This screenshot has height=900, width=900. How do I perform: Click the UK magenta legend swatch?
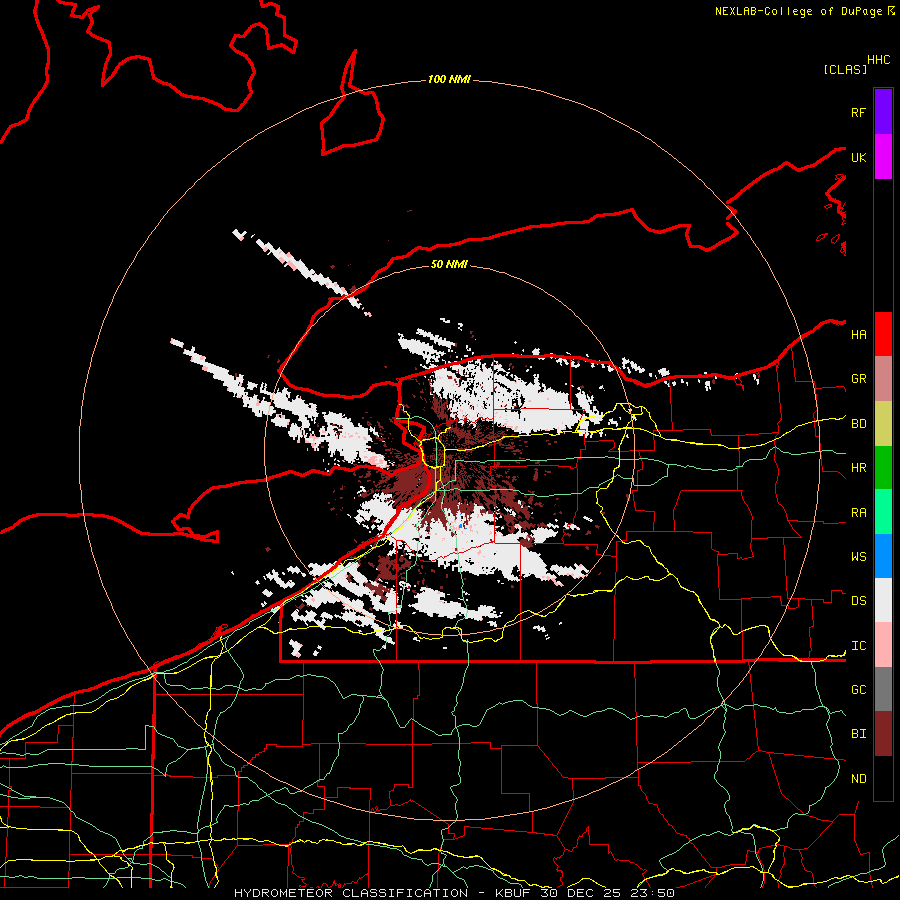point(883,157)
